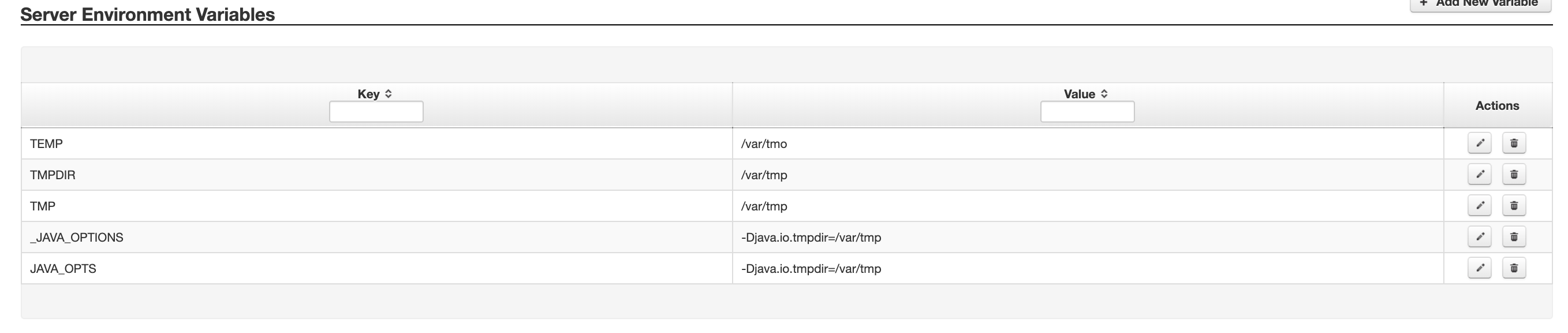Focus the Value filter input field

pyautogui.click(x=1087, y=112)
